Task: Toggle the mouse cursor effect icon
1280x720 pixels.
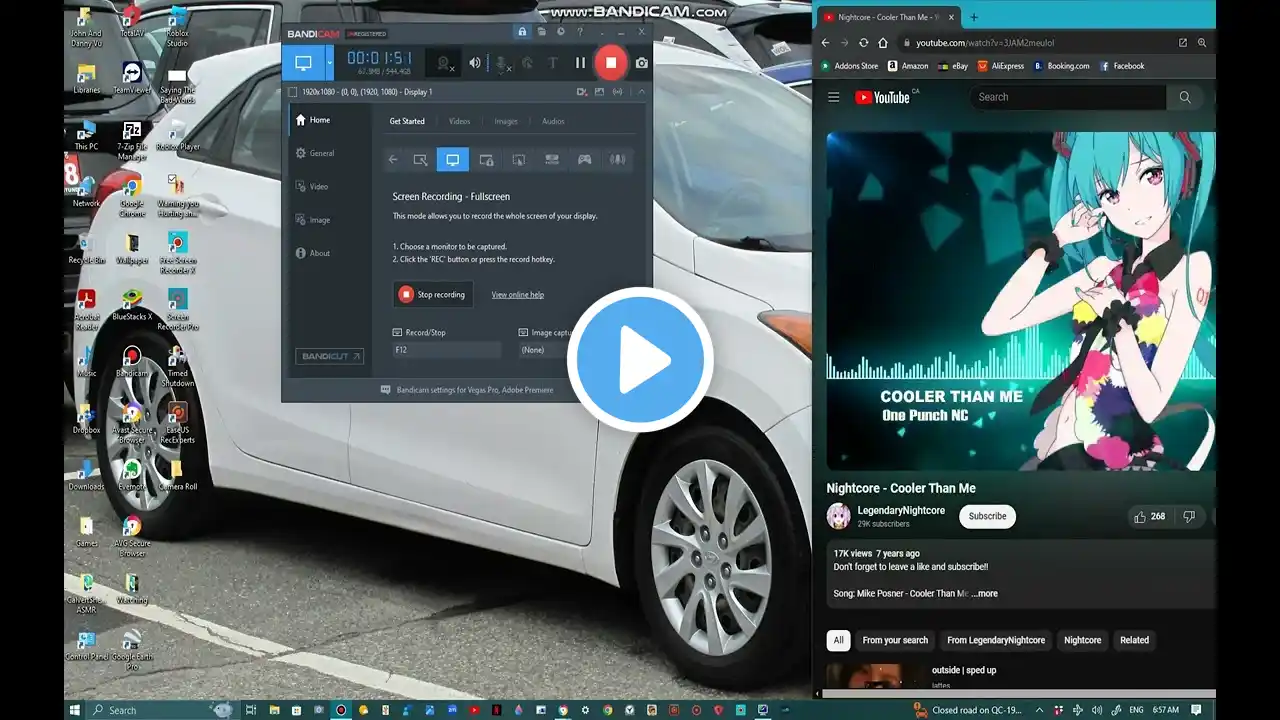Action: (x=527, y=63)
